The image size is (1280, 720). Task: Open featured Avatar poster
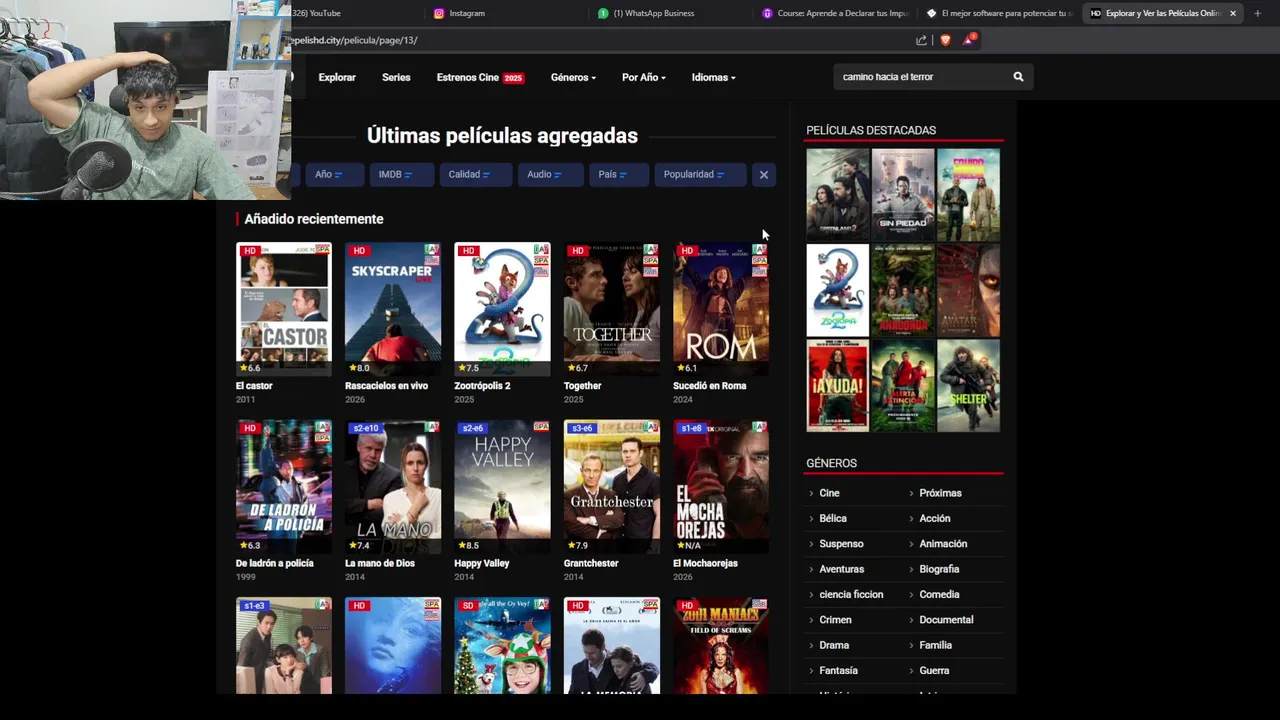click(968, 290)
